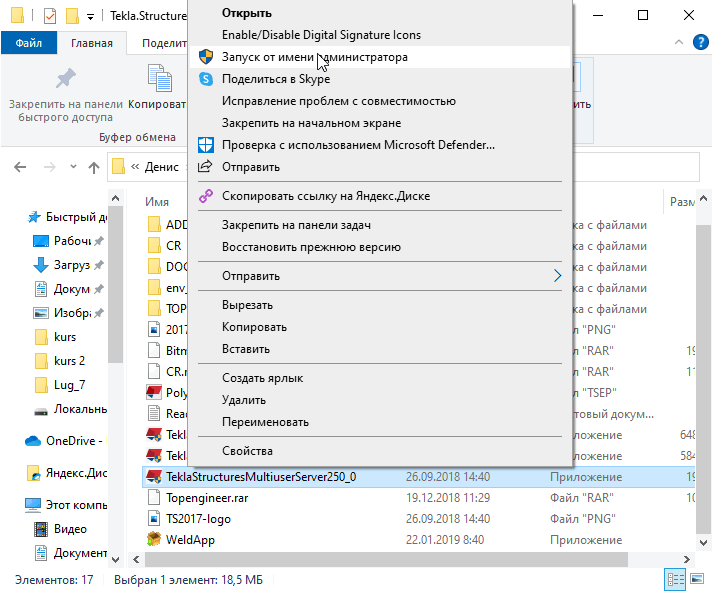Select Этот компьютер in the navigation pane
The image size is (713, 592).
[66, 505]
